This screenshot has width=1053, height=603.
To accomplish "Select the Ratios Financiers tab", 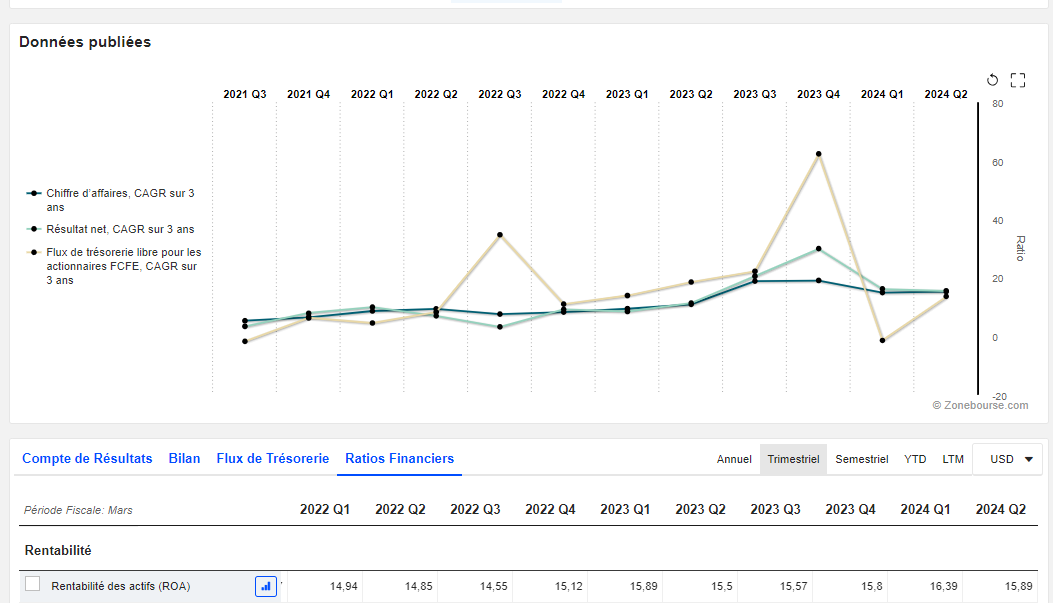I will pyautogui.click(x=399, y=459).
